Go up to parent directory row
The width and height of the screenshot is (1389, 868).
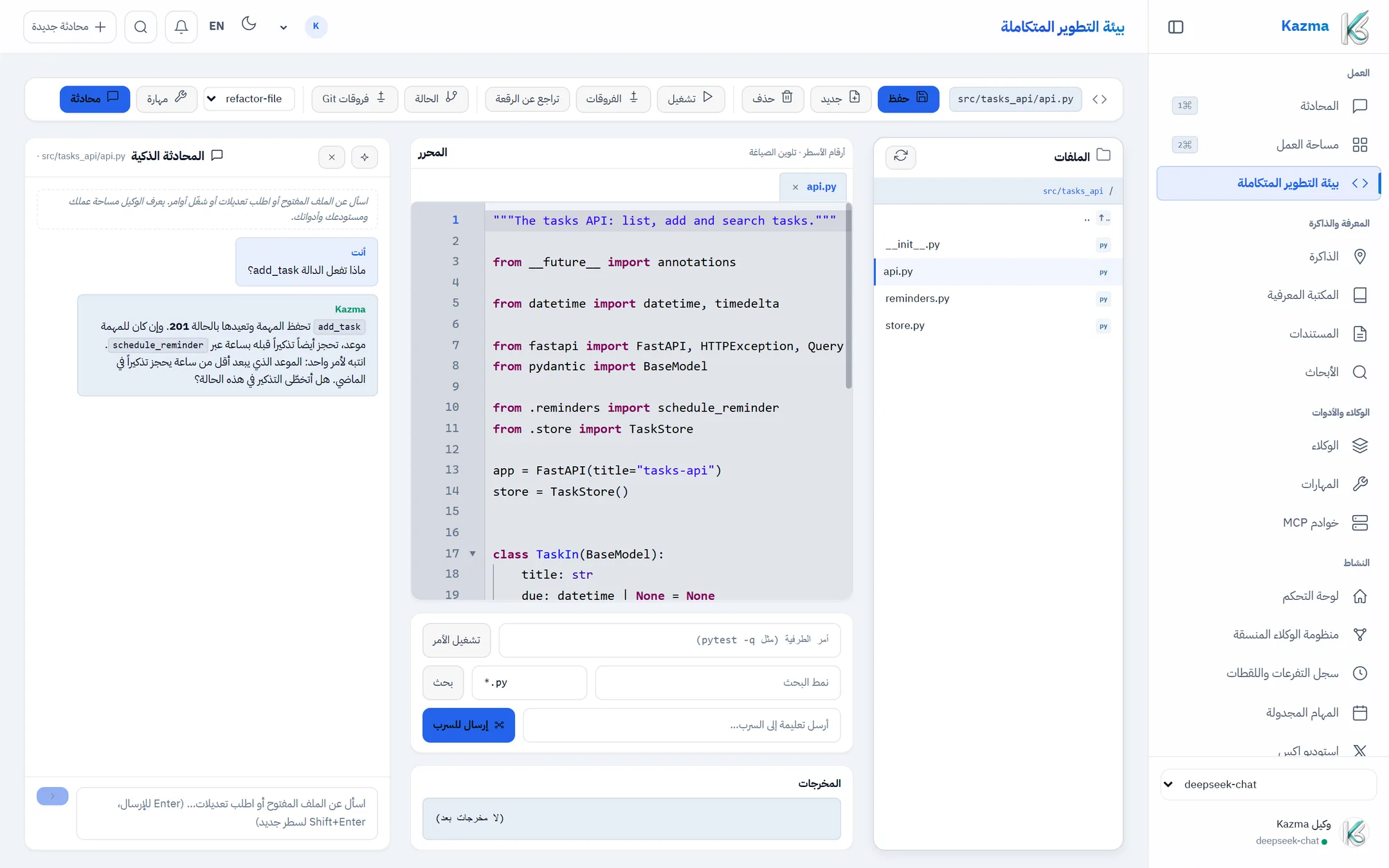pyautogui.click(x=998, y=219)
